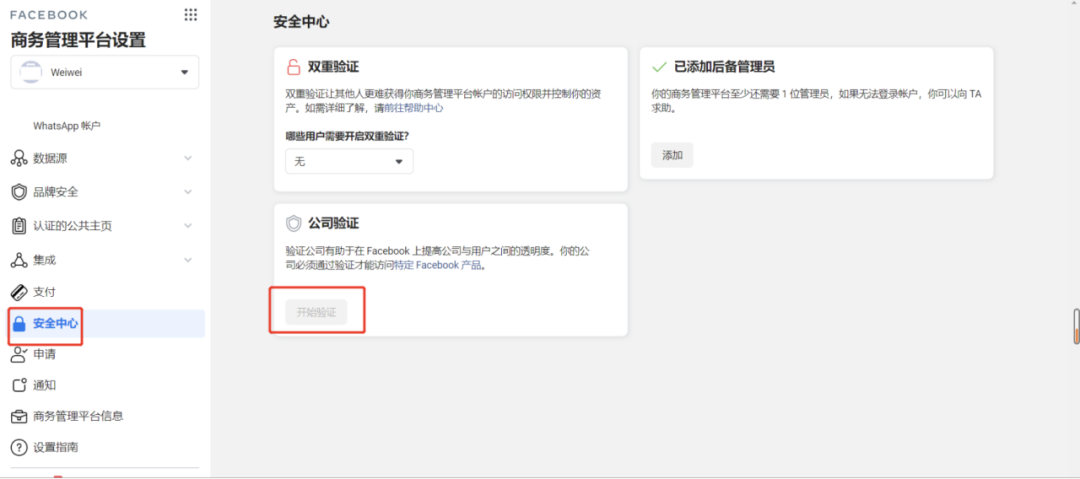1080x479 pixels.
Task: Click the 支付 payment card icon
Action: point(19,292)
